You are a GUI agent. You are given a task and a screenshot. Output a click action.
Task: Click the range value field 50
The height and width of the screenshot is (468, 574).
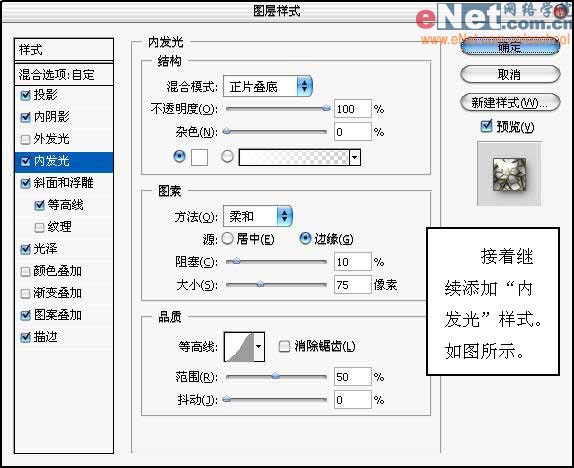click(353, 377)
